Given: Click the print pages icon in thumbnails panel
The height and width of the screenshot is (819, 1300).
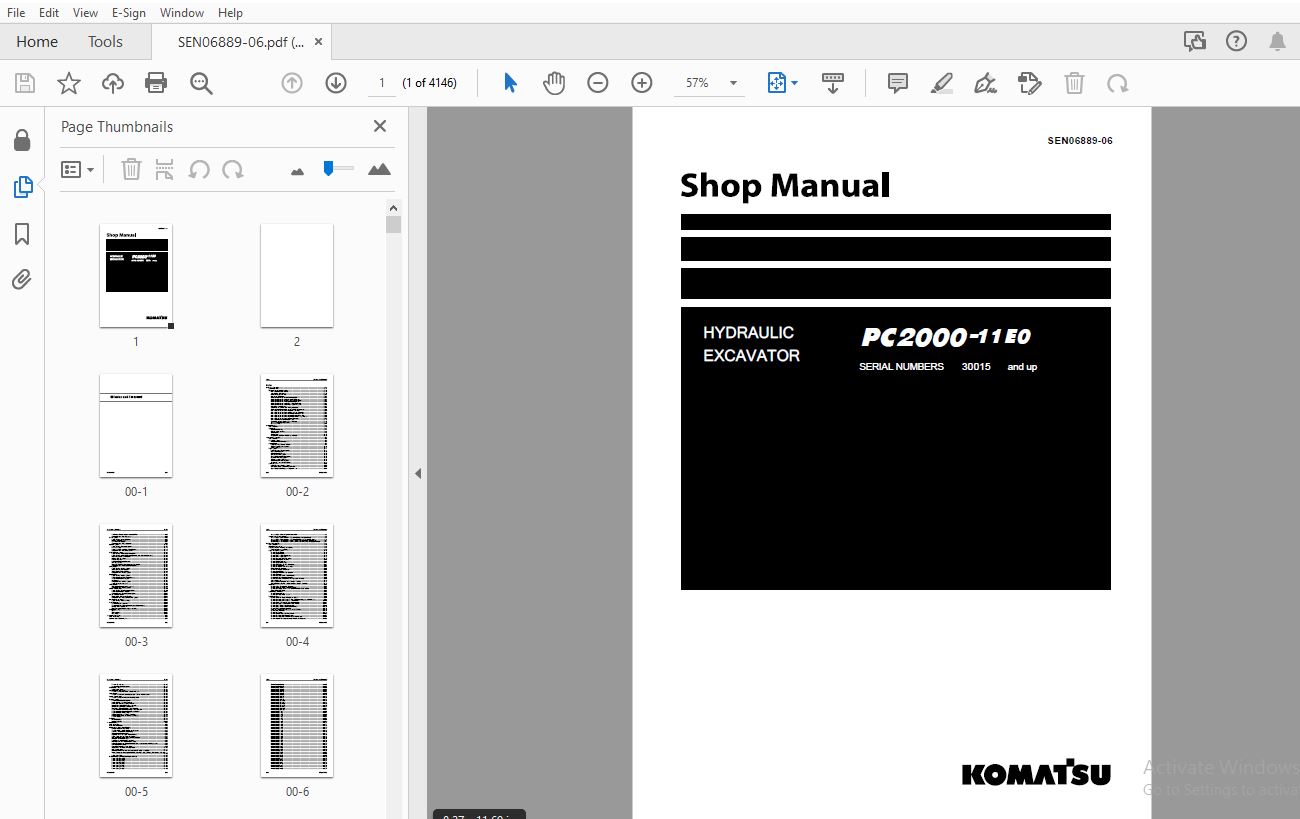Looking at the screenshot, I should 165,169.
